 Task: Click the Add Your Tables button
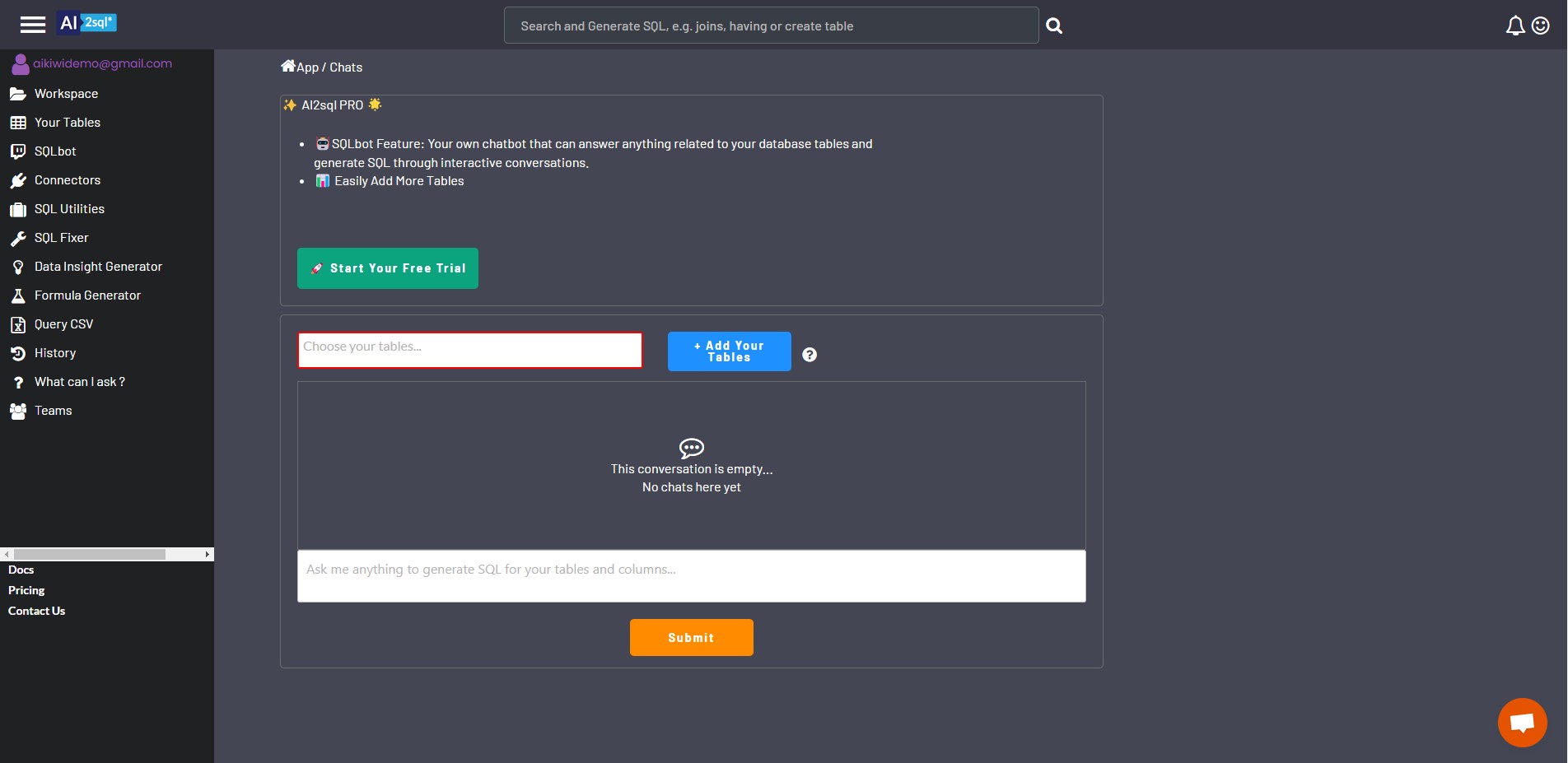(x=730, y=351)
